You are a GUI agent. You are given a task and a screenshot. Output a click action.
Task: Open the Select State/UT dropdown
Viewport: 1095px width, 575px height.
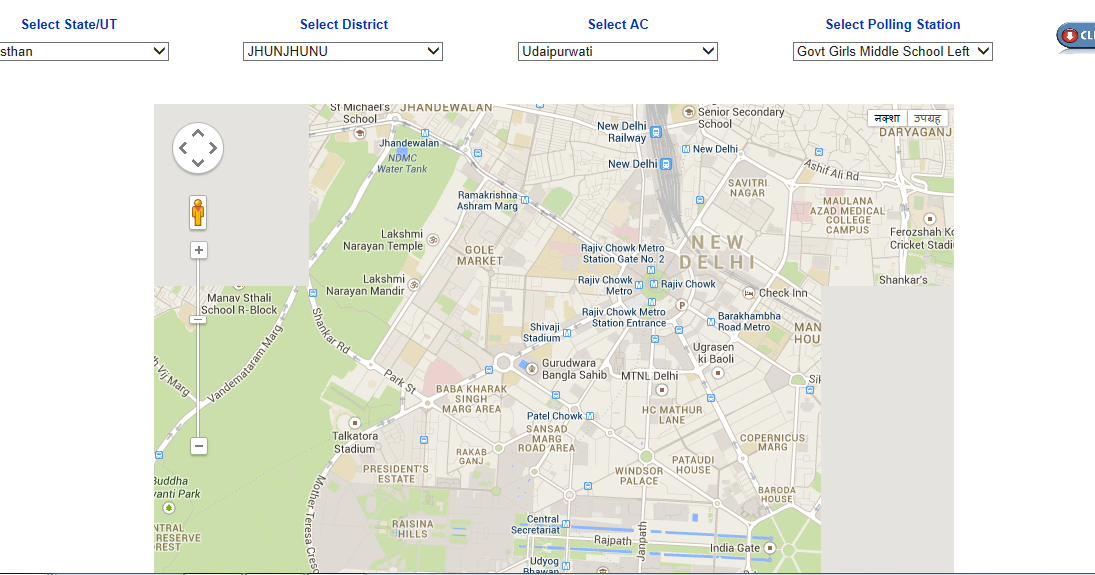point(84,51)
